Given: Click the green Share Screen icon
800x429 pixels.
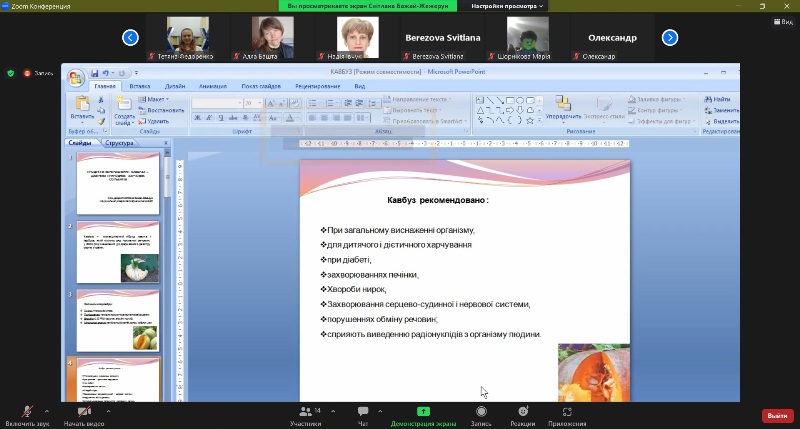Looking at the screenshot, I should pos(423,412).
